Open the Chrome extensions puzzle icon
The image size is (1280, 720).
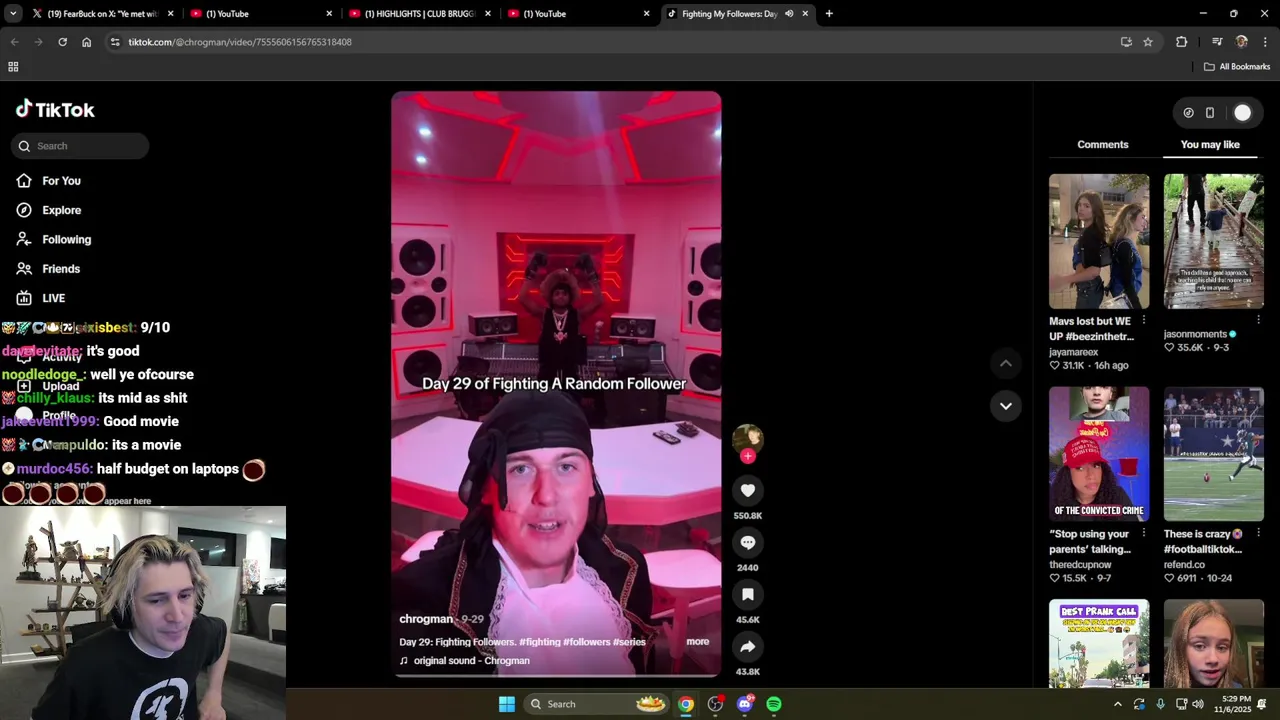(x=1182, y=42)
